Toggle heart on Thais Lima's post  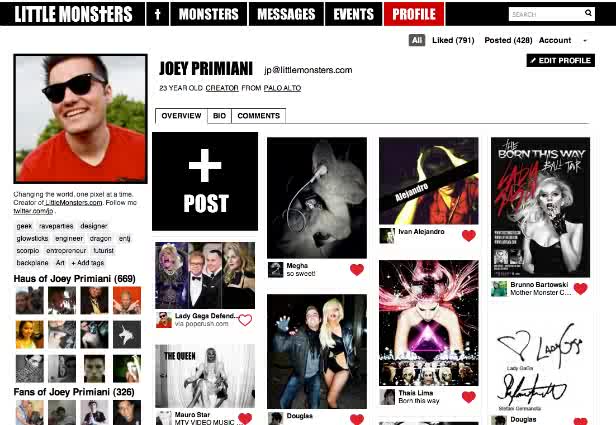[x=468, y=397]
